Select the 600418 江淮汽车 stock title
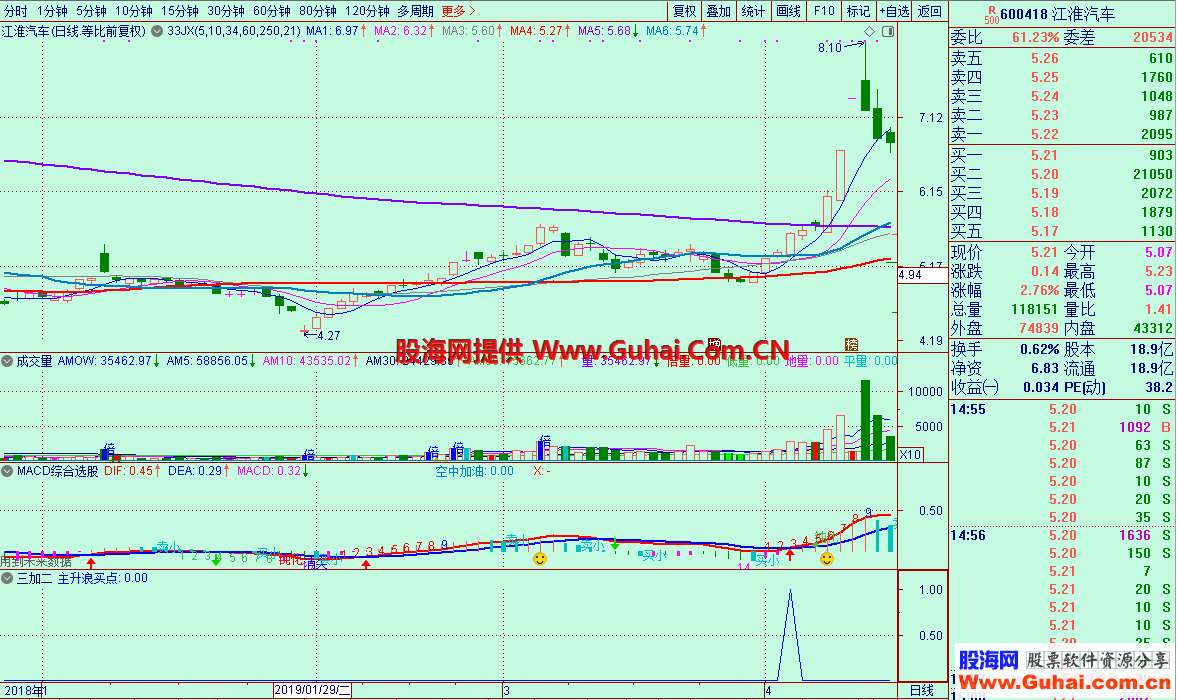 point(1057,14)
